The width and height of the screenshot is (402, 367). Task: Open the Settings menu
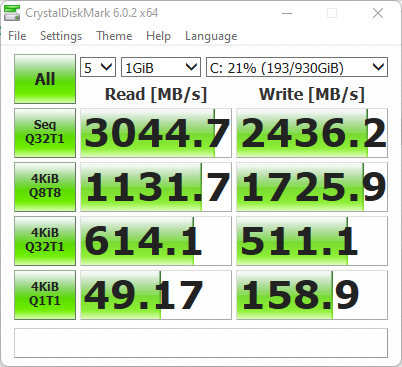pos(61,36)
